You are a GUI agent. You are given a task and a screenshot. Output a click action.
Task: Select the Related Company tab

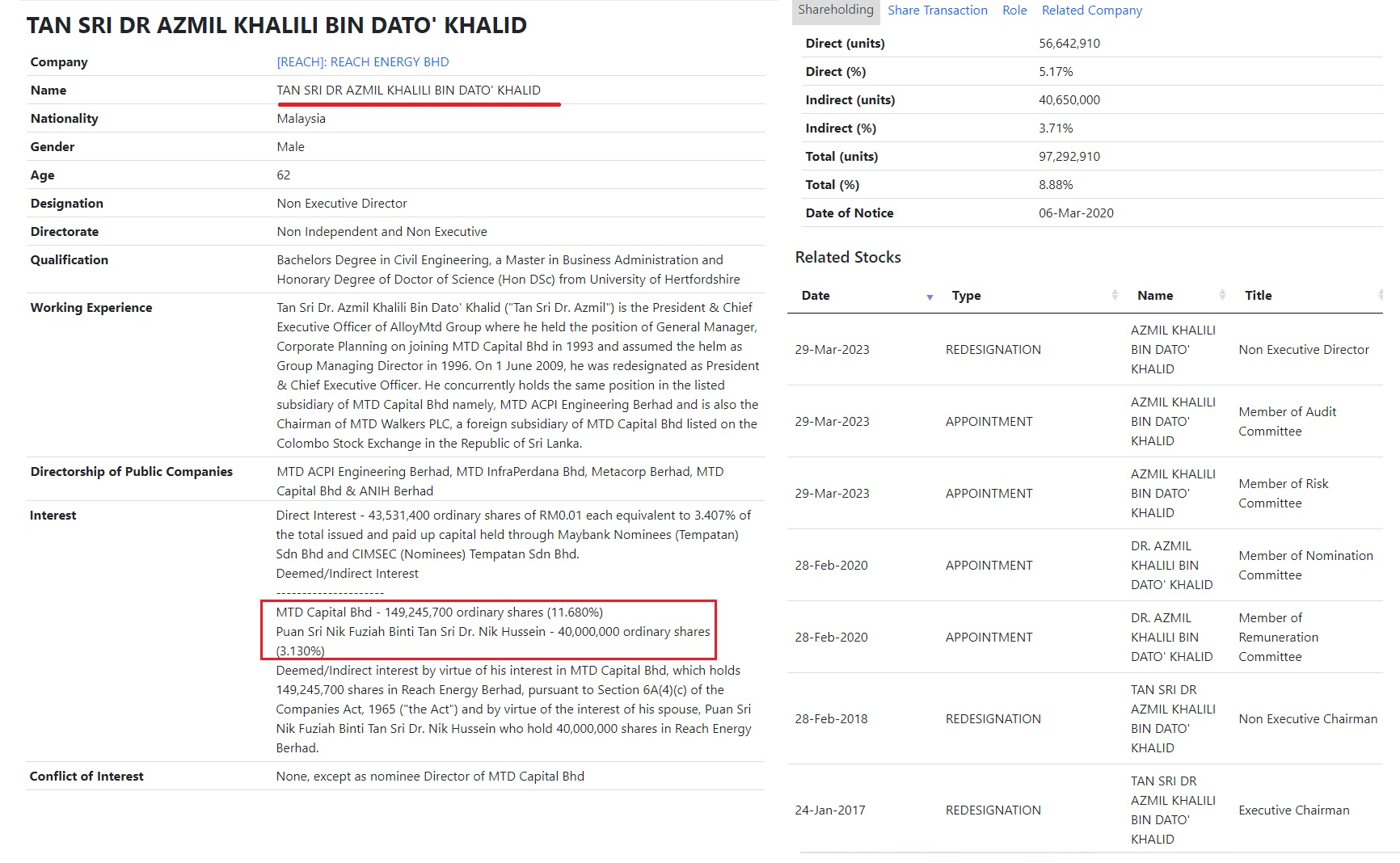[1091, 10]
